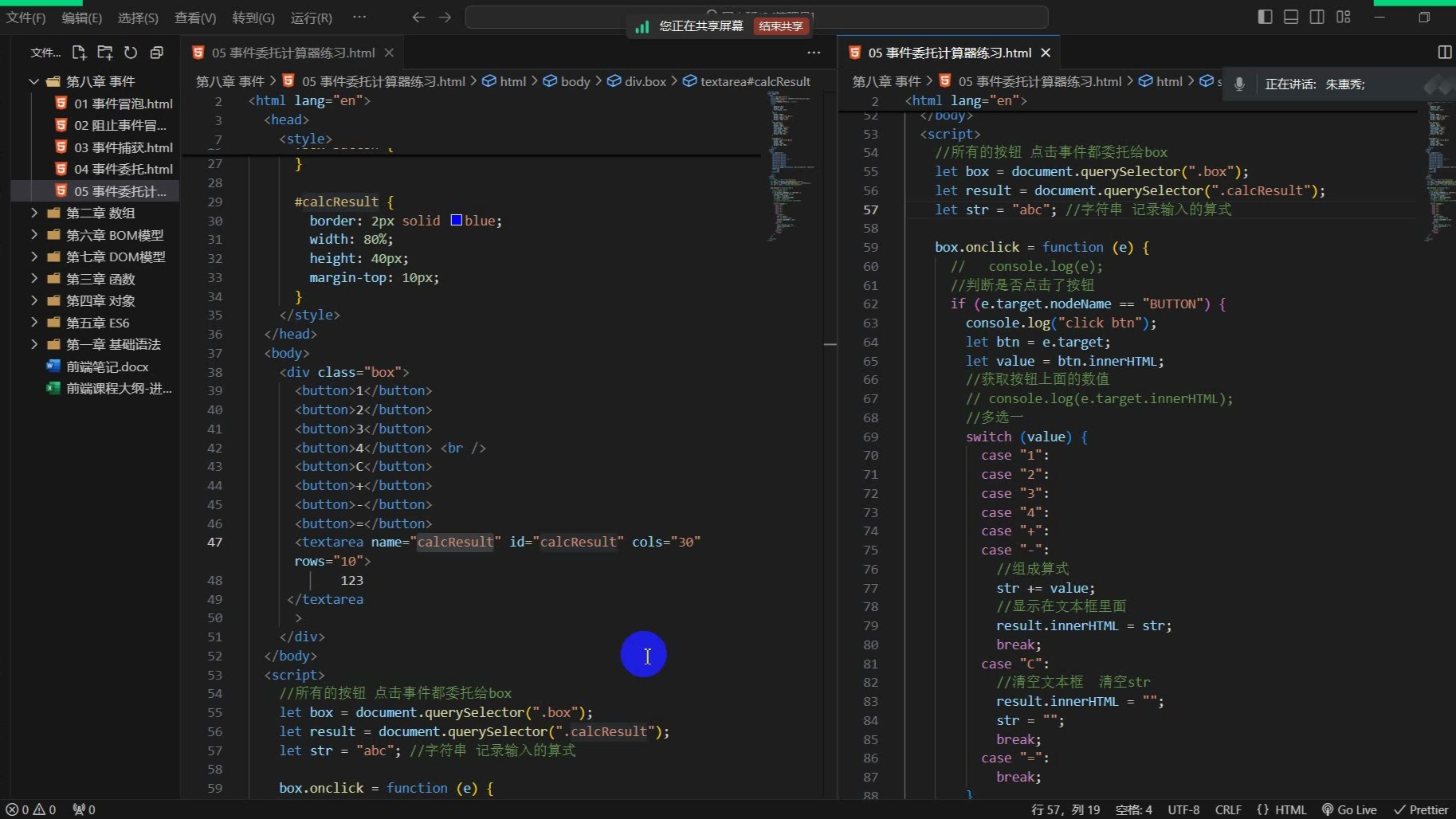Viewport: 1456px width, 819px height.
Task: Open go to line 行 57, 列 19
Action: click(x=1066, y=809)
